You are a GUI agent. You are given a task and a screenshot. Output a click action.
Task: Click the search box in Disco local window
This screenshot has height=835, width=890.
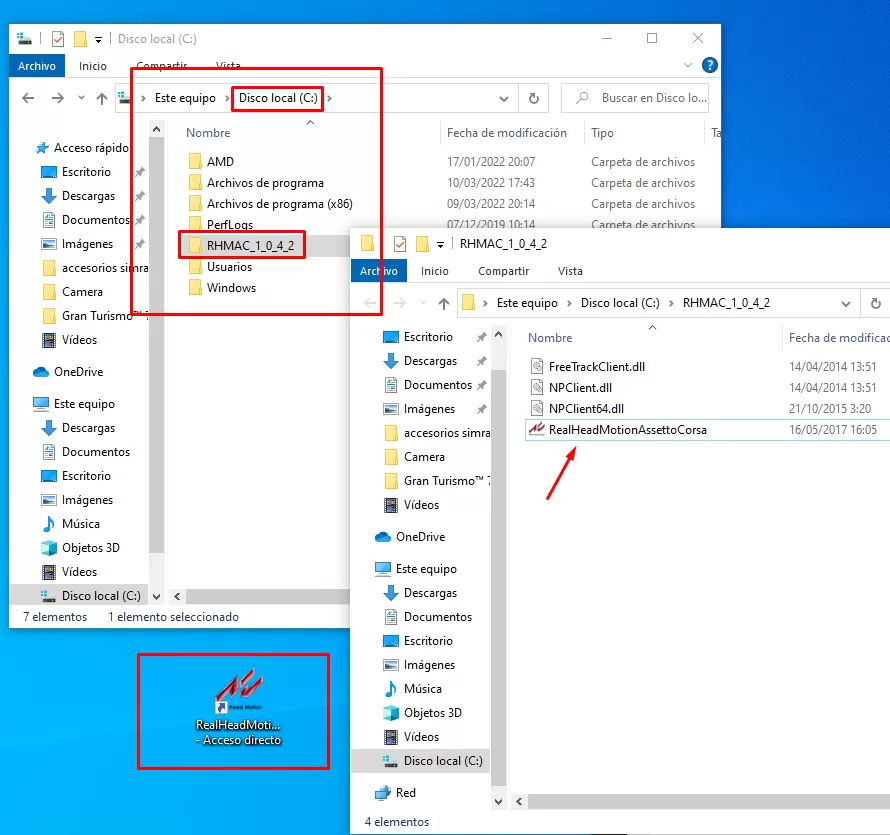point(635,98)
